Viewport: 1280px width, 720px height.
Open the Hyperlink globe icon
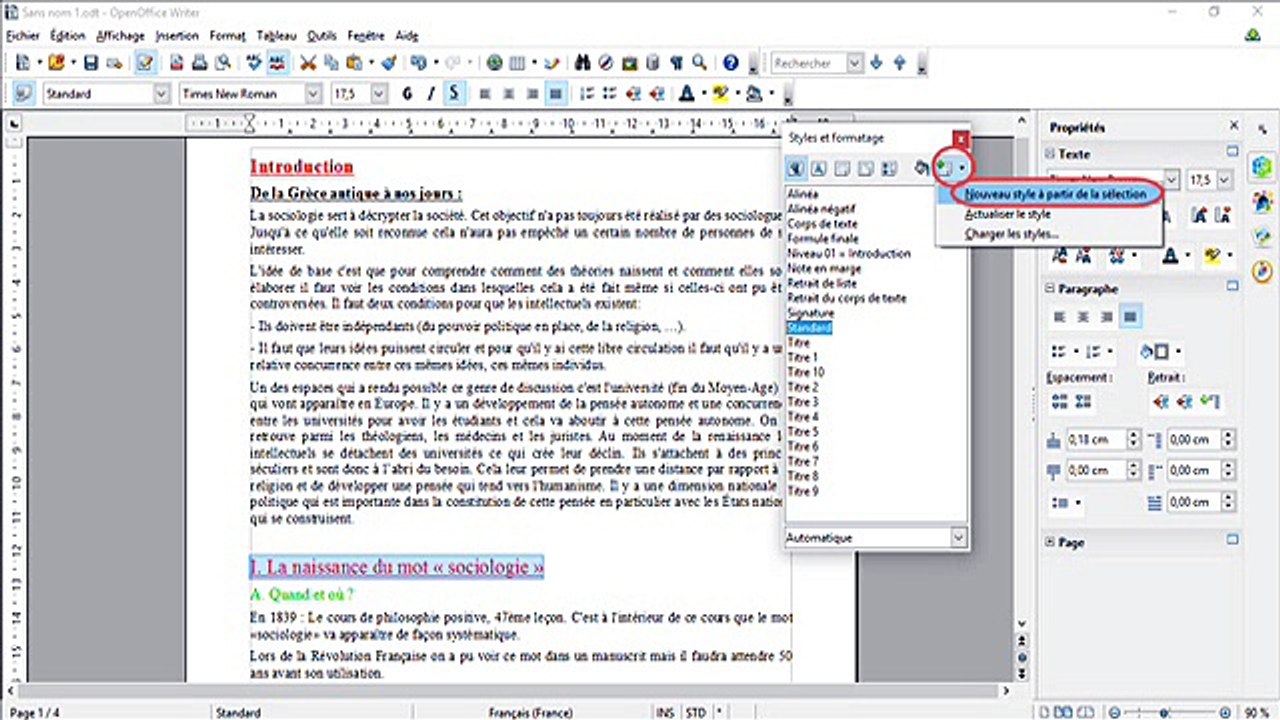click(x=495, y=63)
